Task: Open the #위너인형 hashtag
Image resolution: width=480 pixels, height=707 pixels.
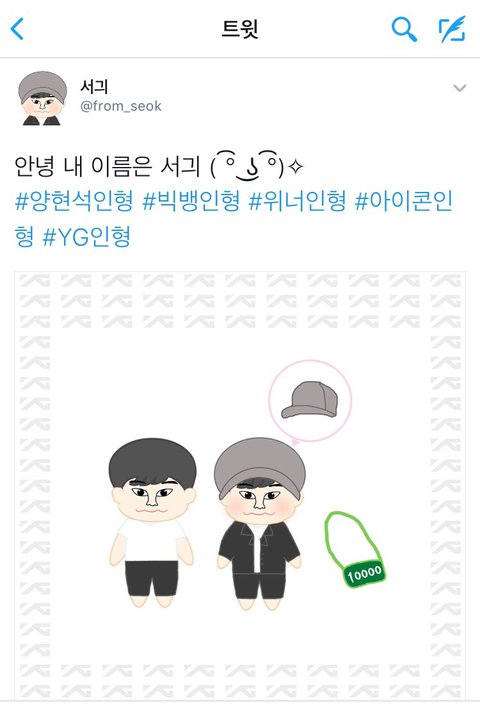Action: point(297,201)
